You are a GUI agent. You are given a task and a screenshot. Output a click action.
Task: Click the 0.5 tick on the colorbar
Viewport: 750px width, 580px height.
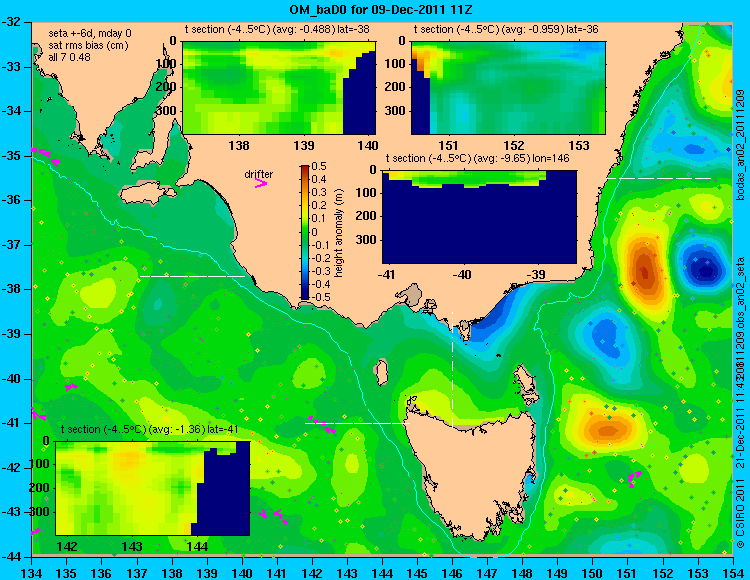point(319,166)
